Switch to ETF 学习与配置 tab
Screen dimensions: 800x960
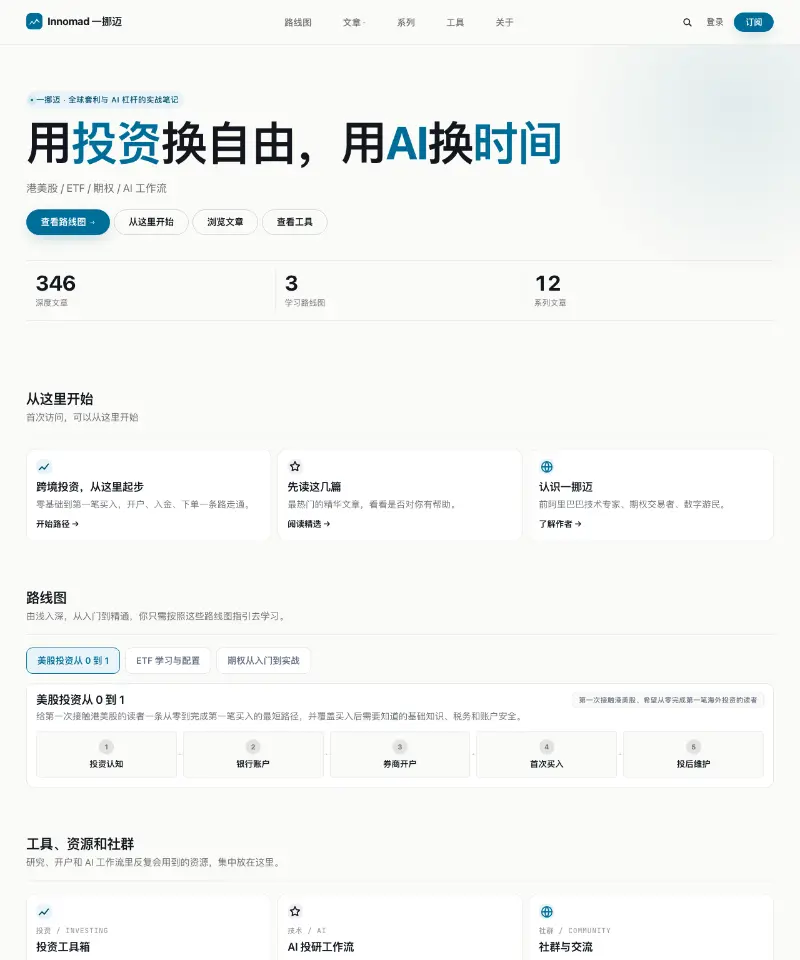[x=168, y=661]
